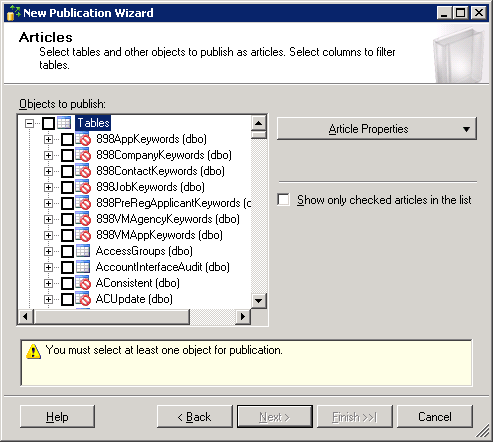This screenshot has width=493, height=442.
Task: Select the ACUpdate (dbo) row
Action: pyautogui.click(x=134, y=299)
